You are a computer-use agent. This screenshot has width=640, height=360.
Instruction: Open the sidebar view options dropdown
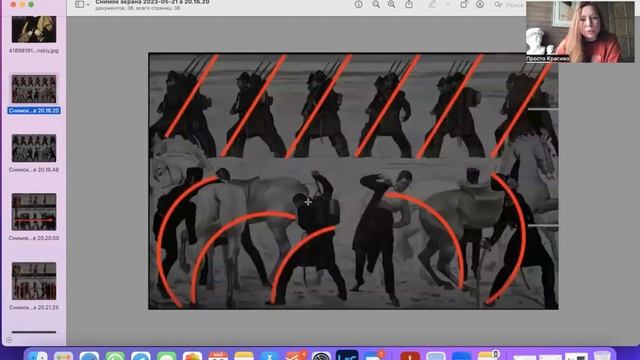[x=82, y=4]
